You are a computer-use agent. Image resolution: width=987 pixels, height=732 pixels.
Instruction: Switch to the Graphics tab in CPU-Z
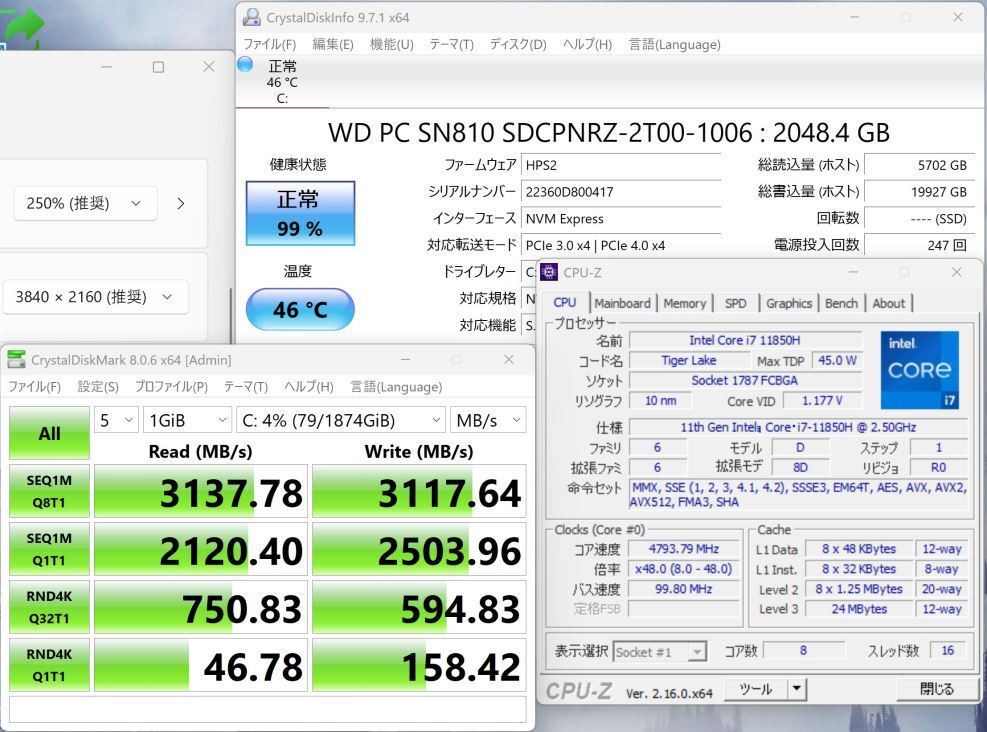pos(789,303)
